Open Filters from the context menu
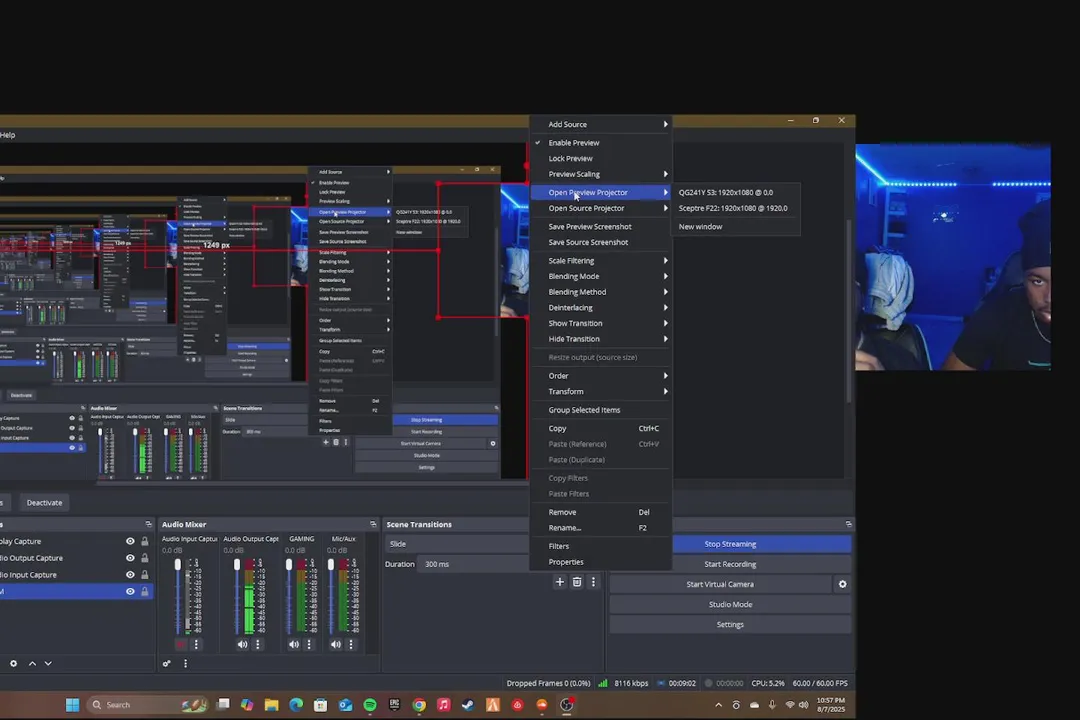 click(601, 546)
